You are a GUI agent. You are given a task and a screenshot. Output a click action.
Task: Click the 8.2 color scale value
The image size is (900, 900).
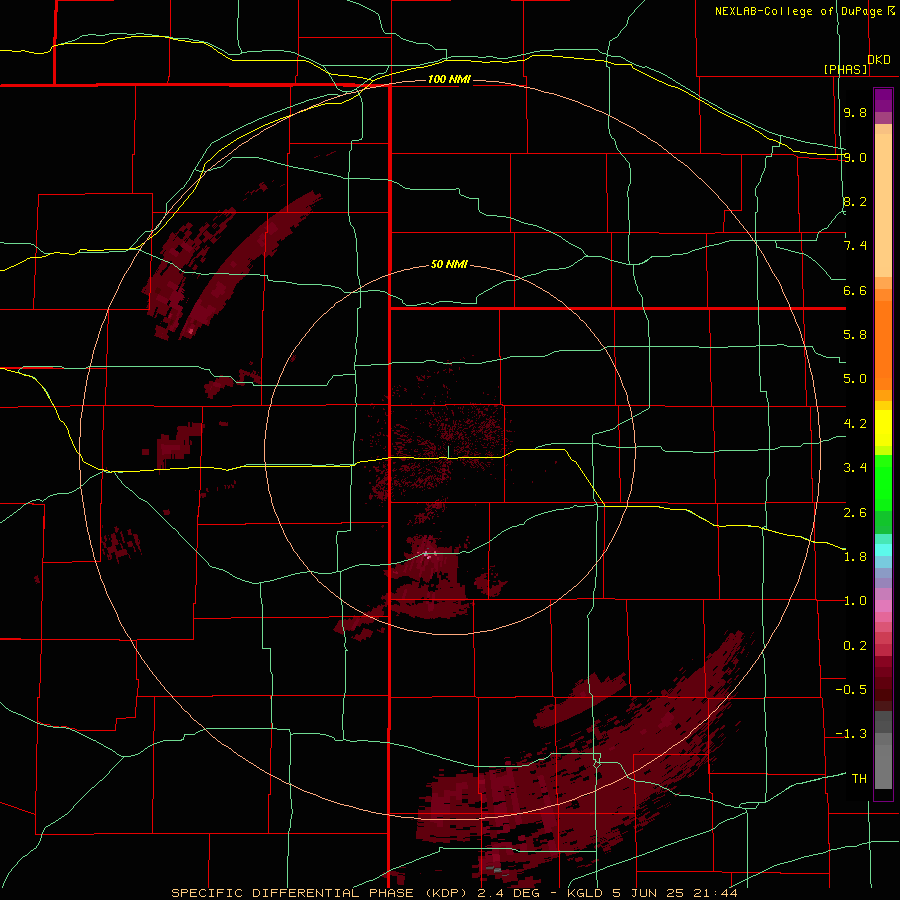[x=855, y=201]
